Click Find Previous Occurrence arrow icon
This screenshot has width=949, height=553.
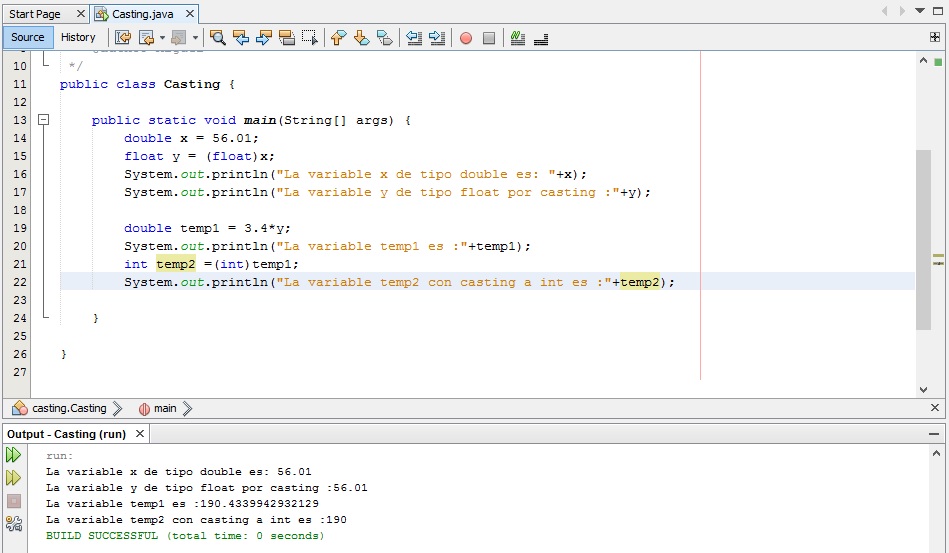240,38
